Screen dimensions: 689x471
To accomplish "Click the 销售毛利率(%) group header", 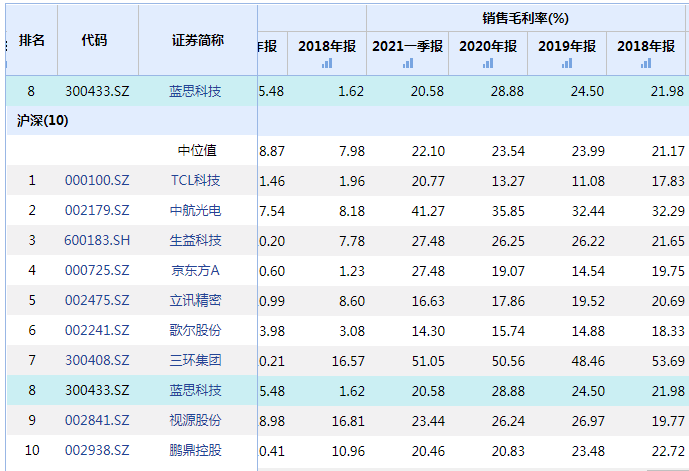I will click(x=526, y=18).
